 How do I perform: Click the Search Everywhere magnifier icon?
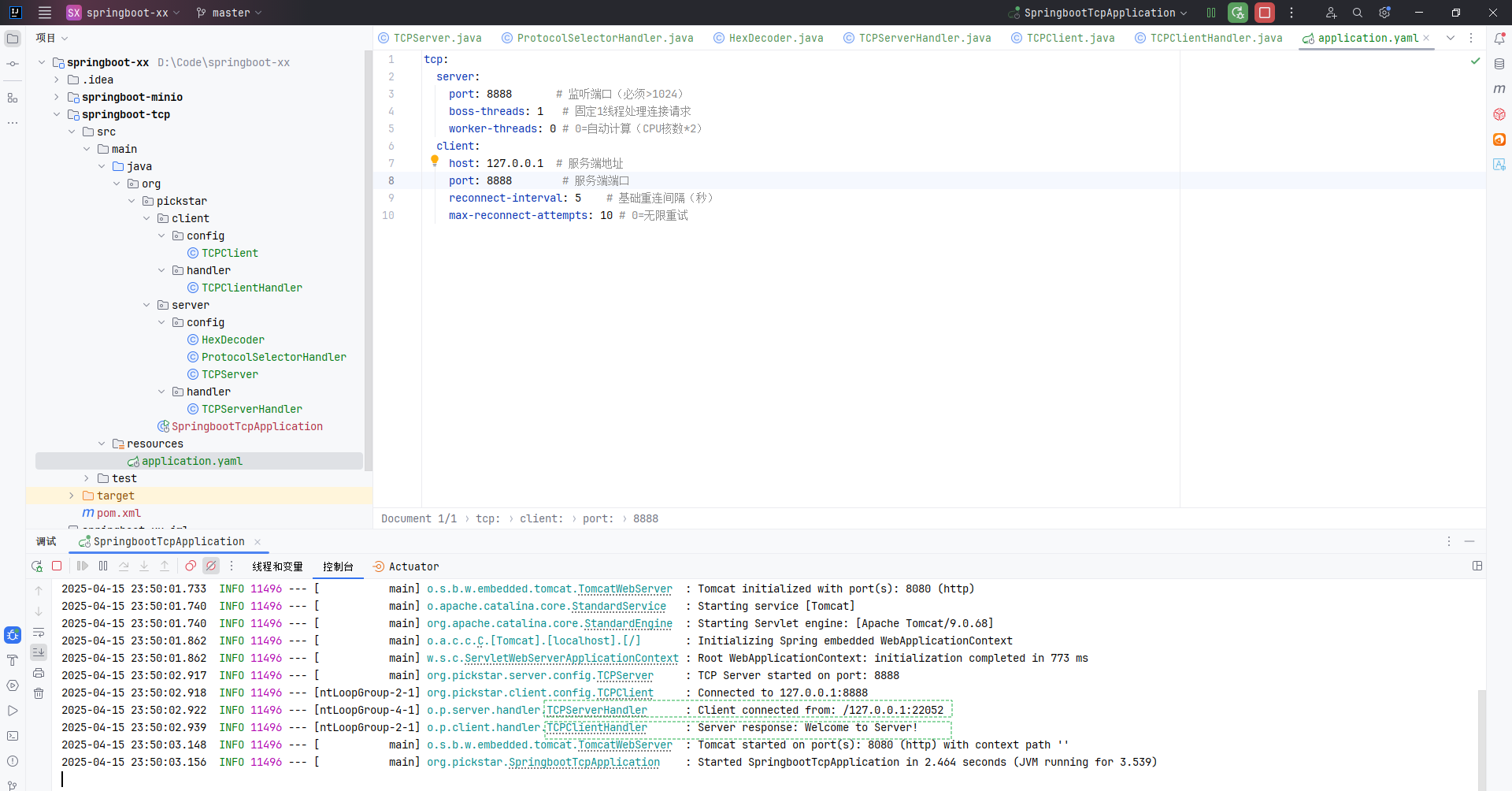1358,13
